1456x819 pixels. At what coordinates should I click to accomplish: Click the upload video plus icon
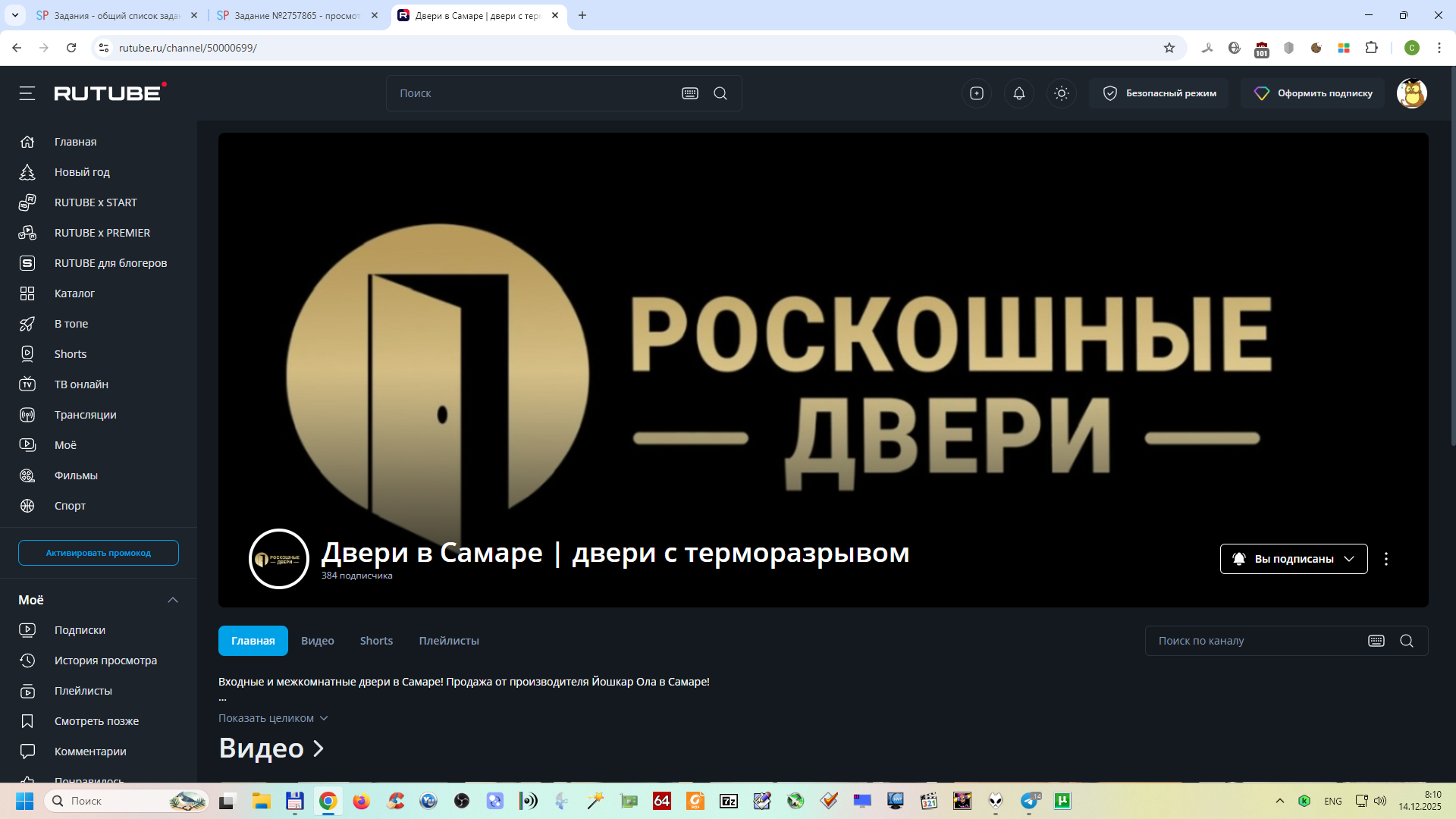[x=976, y=93]
